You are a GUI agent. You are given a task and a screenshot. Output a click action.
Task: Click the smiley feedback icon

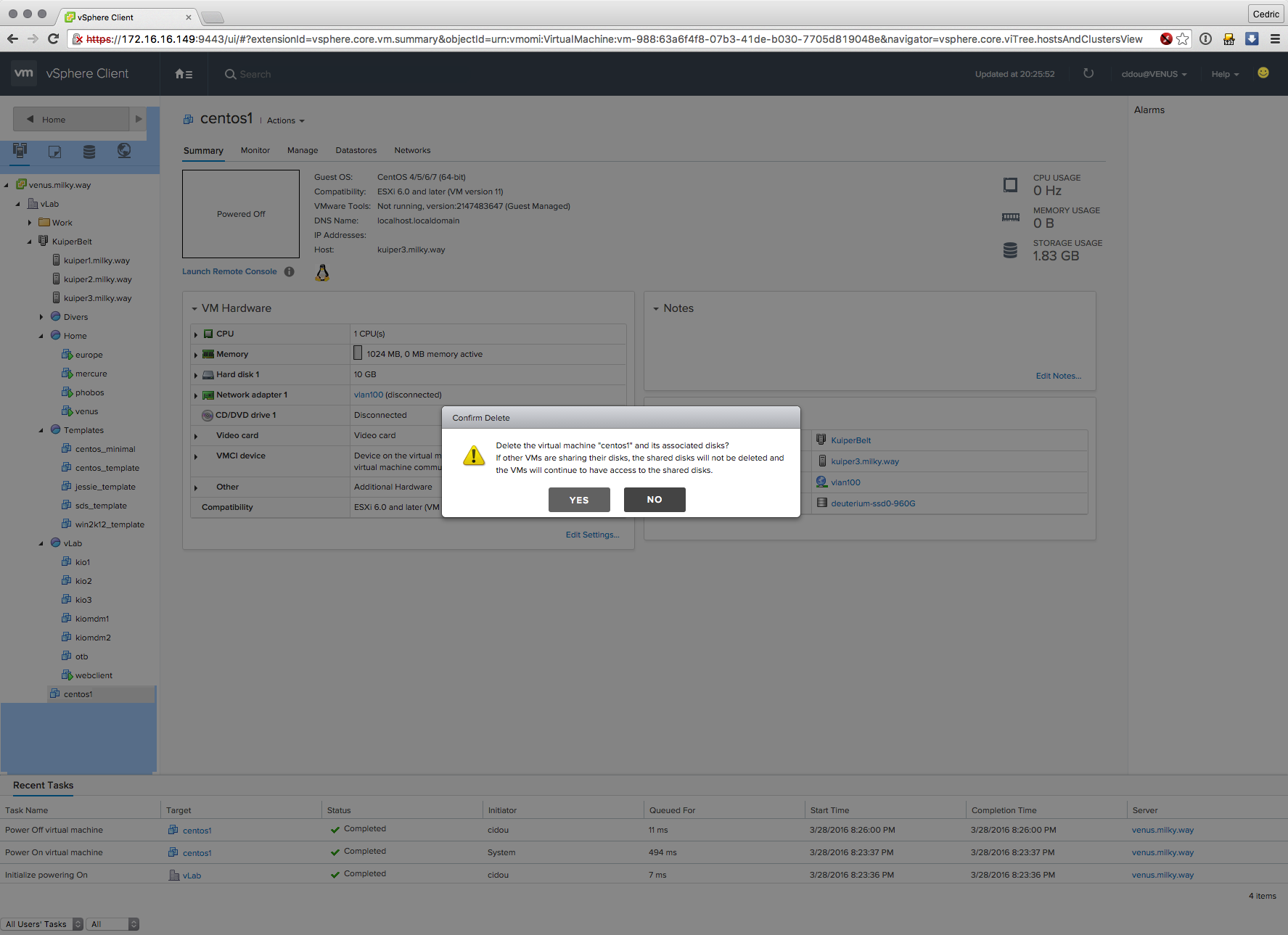(x=1263, y=73)
